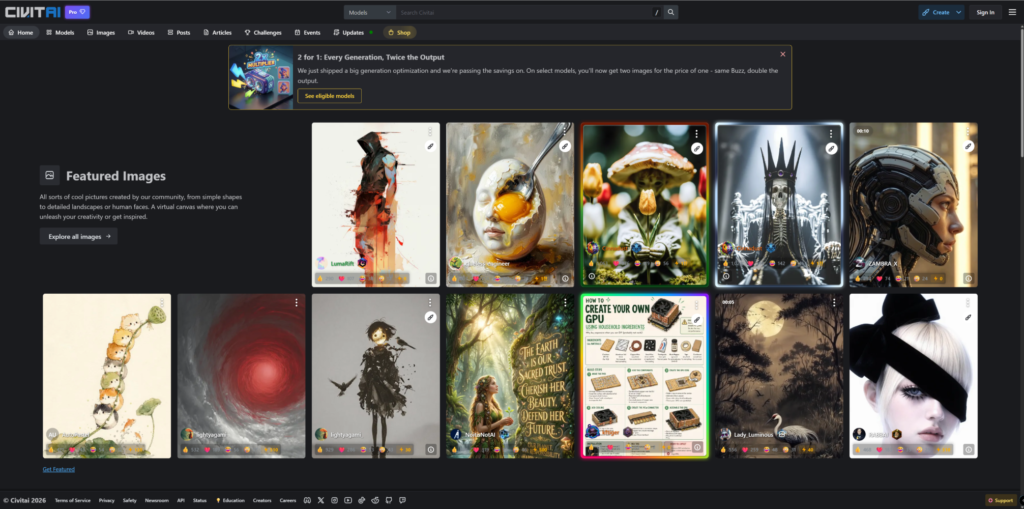Dismiss the 2 for 1 announcement banner

(x=782, y=54)
